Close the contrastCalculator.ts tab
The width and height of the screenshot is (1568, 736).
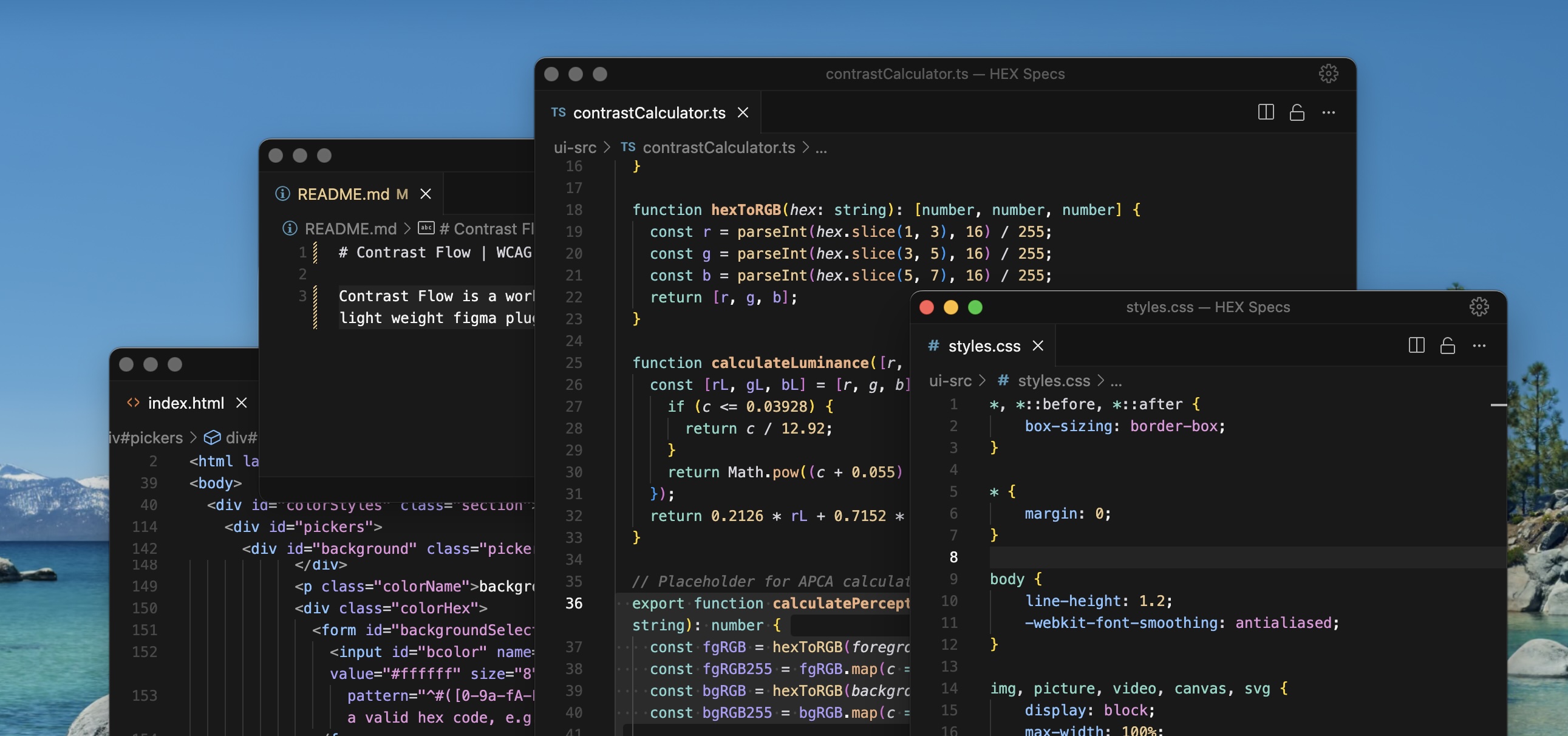coord(744,112)
